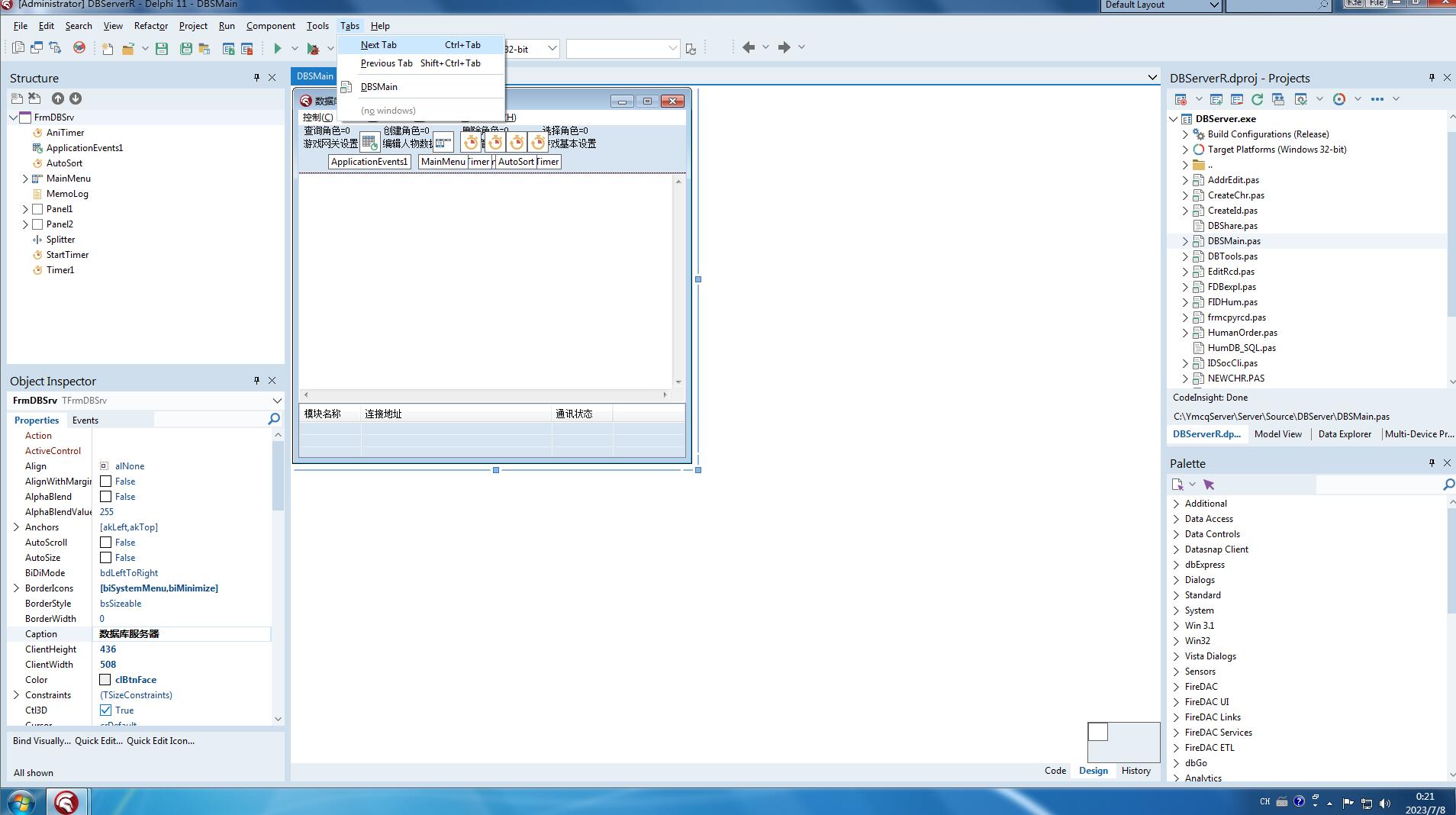Click the Caption property value field

[182, 634]
